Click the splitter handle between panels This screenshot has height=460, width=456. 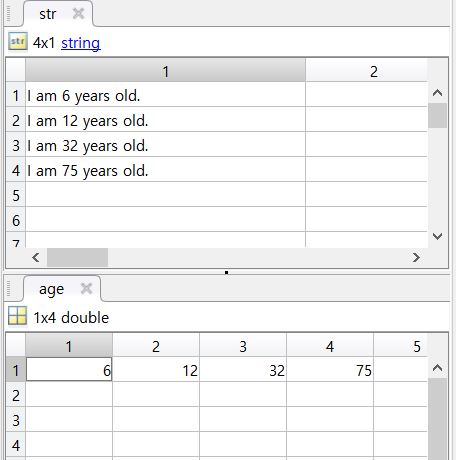[x=227, y=272]
